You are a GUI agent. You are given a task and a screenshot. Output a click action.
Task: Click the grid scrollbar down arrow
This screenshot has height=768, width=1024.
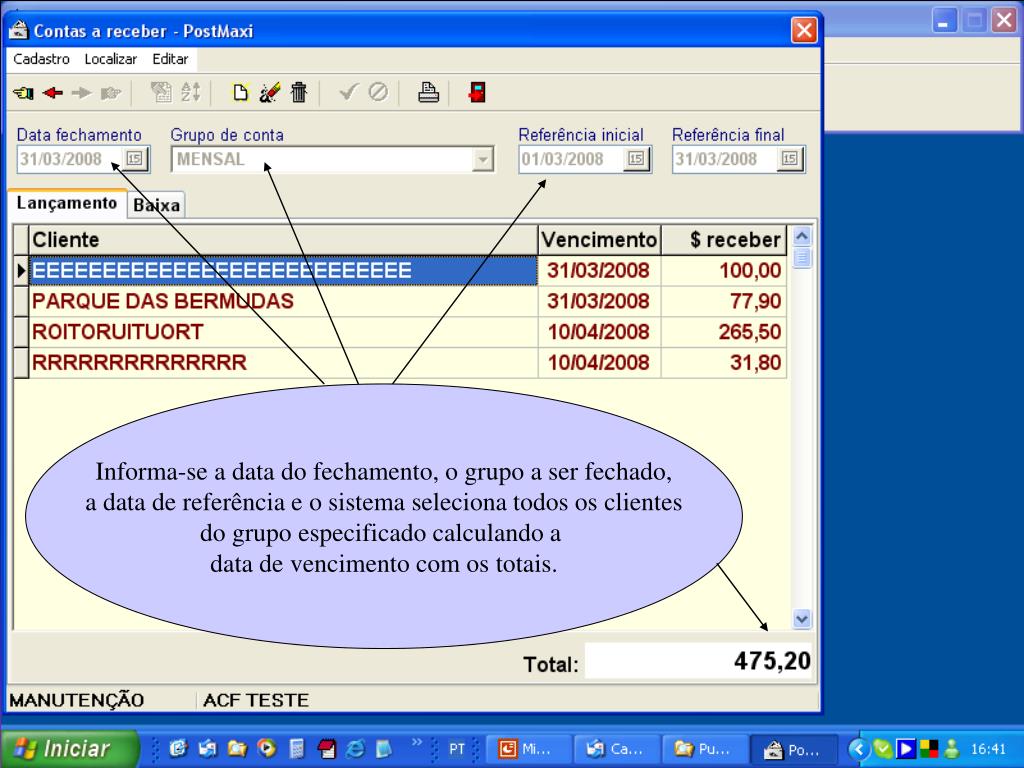point(801,618)
